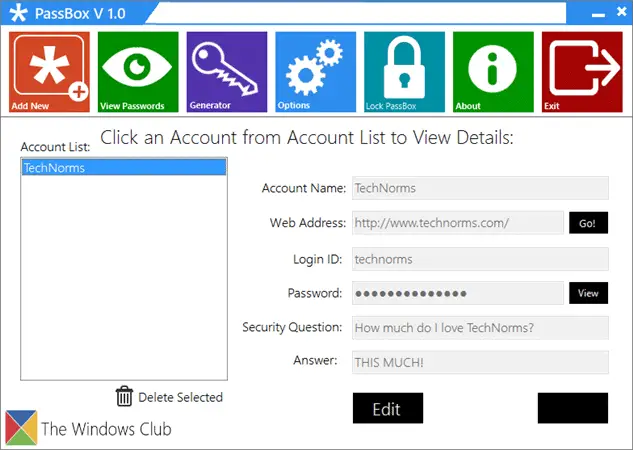
Task: Click the Edit button
Action: point(388,408)
